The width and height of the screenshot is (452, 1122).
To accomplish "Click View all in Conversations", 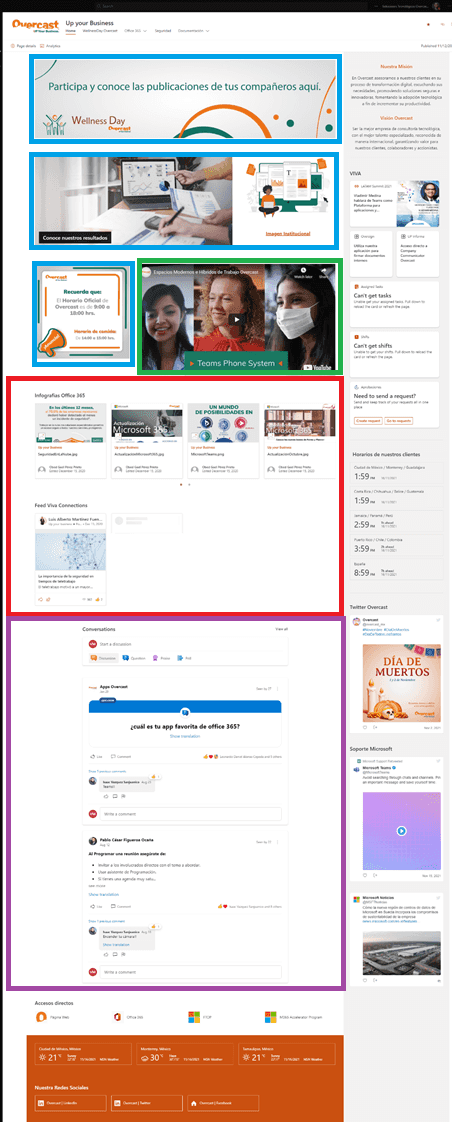I will tap(282, 629).
